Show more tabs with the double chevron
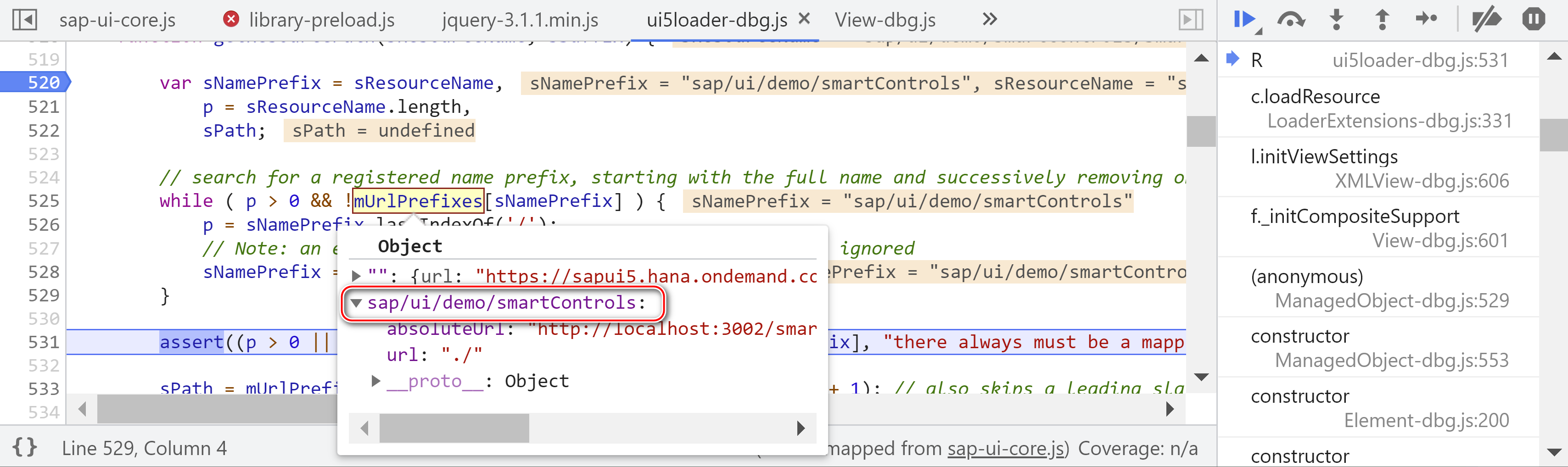Image resolution: width=1568 pixels, height=467 pixels. (x=990, y=19)
